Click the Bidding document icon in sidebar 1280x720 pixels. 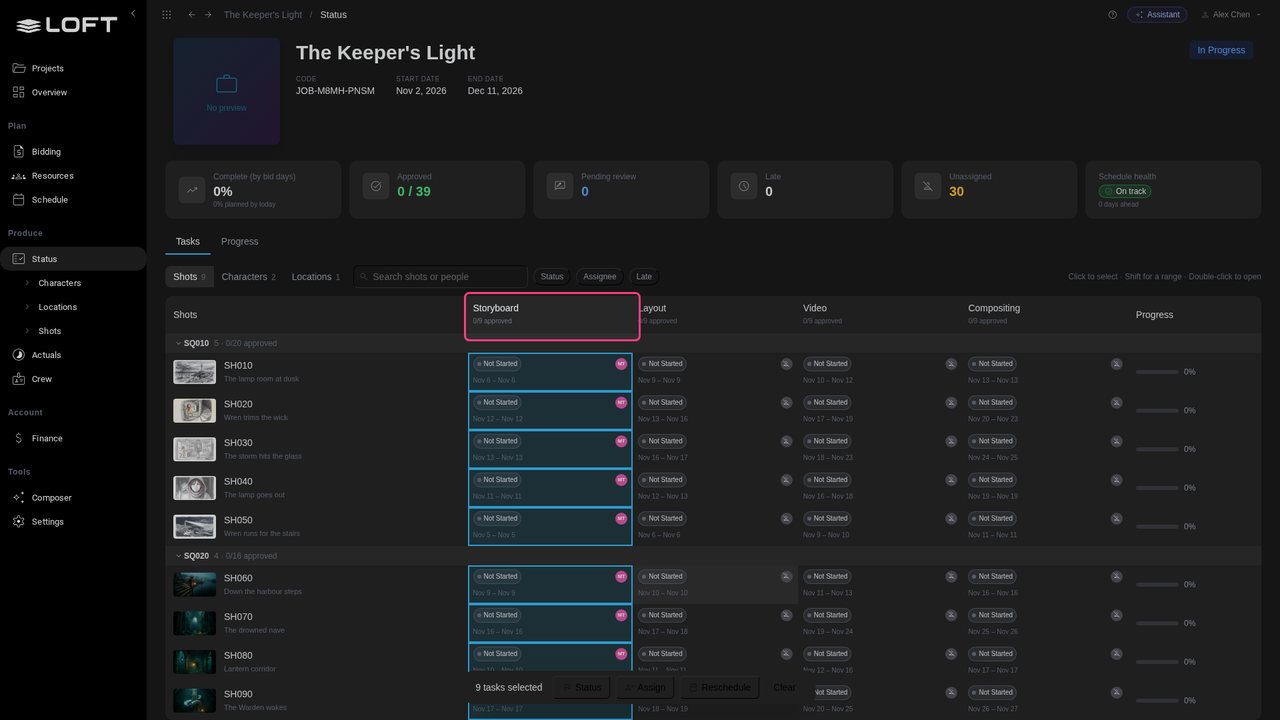tap(19, 152)
